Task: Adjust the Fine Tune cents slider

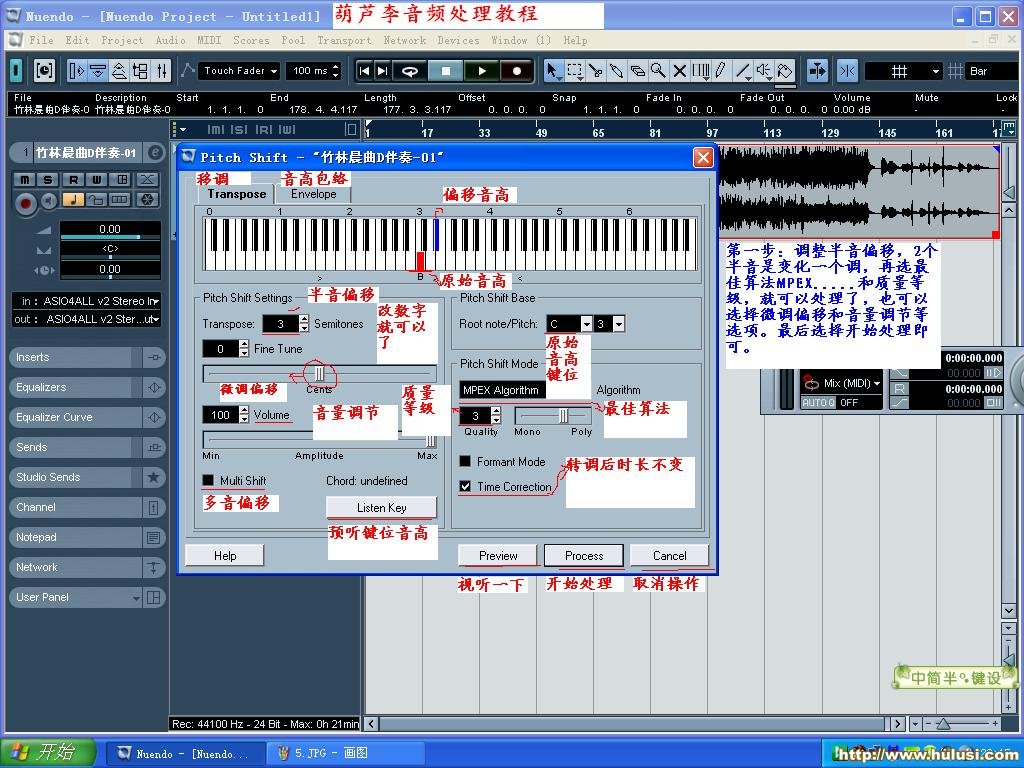Action: (319, 373)
